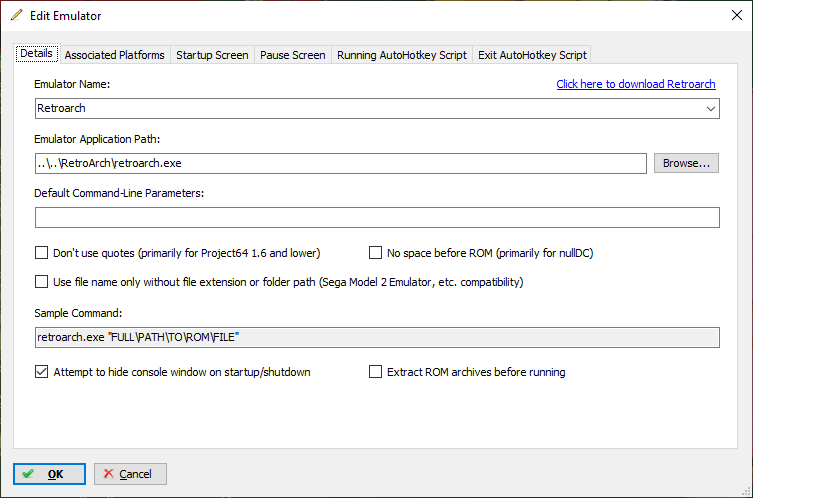Open the Startup Screen tab
The height and width of the screenshot is (498, 819).
pyautogui.click(x=212, y=55)
